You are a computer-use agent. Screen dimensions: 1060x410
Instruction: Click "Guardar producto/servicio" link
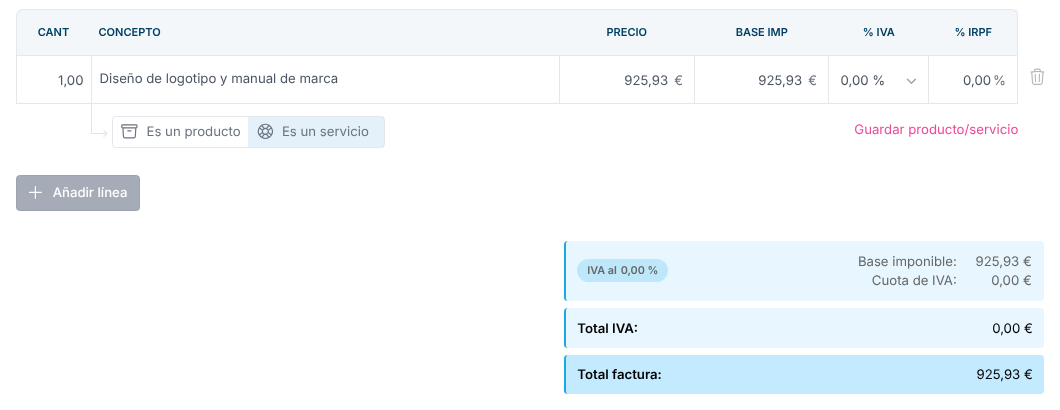point(936,129)
